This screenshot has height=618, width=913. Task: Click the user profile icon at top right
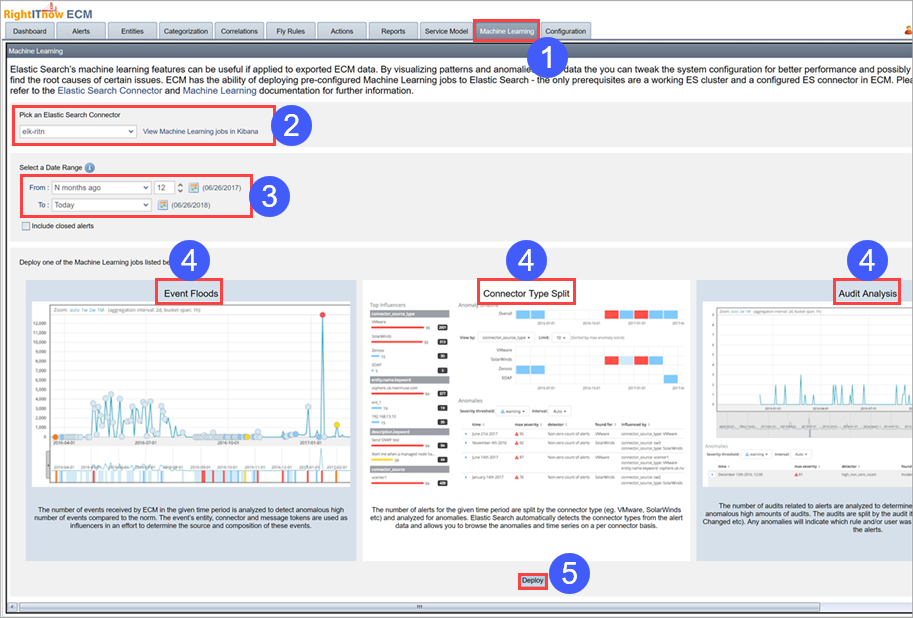[x=908, y=30]
